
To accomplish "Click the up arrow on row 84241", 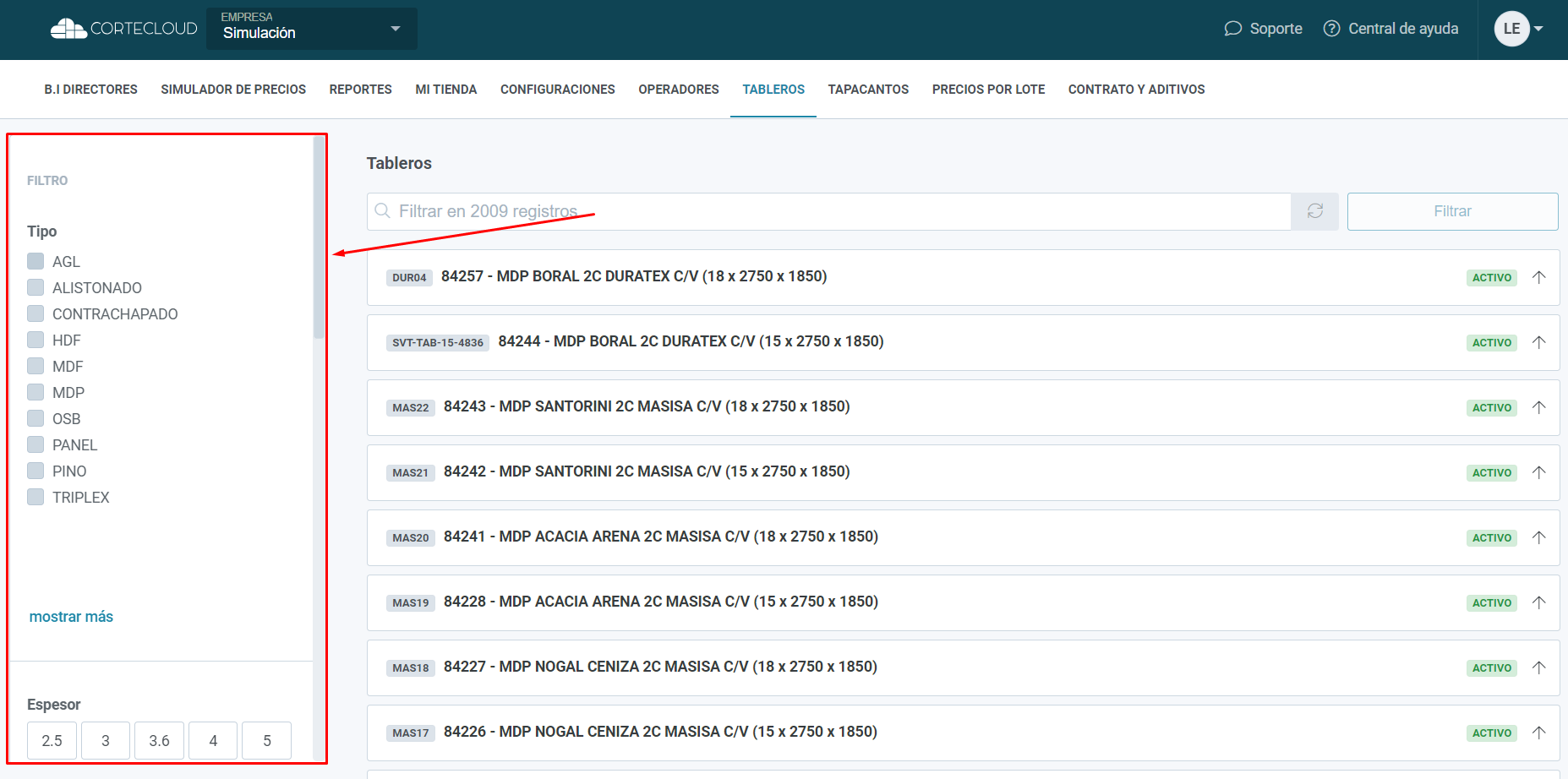I will (1539, 537).
